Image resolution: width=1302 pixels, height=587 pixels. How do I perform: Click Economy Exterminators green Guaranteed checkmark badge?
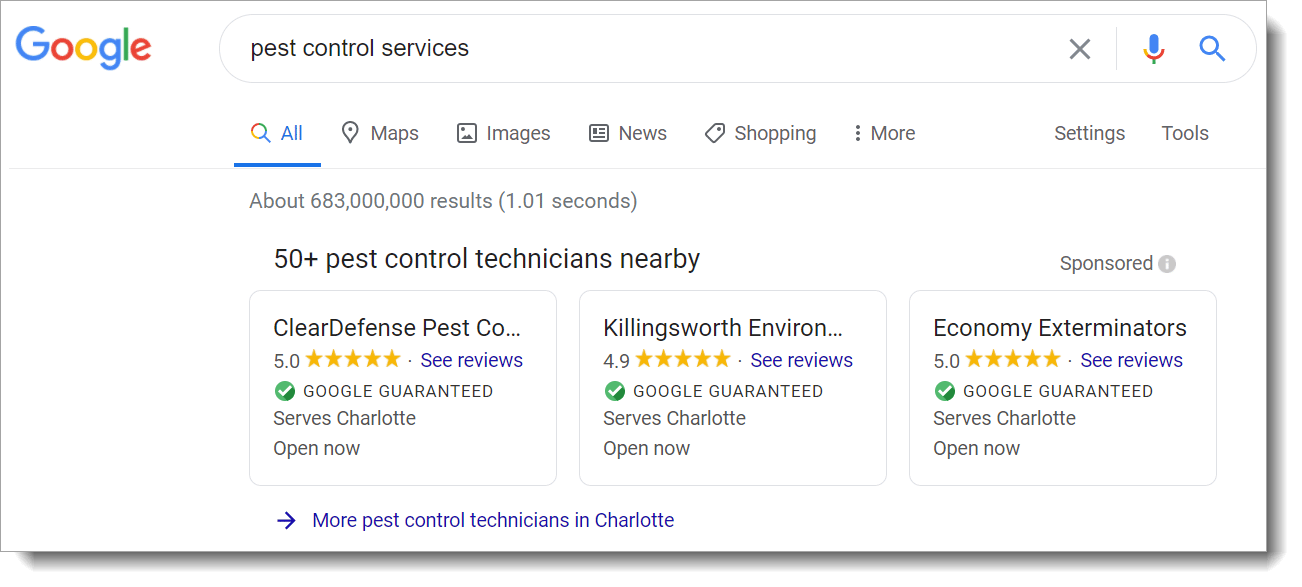[945, 391]
